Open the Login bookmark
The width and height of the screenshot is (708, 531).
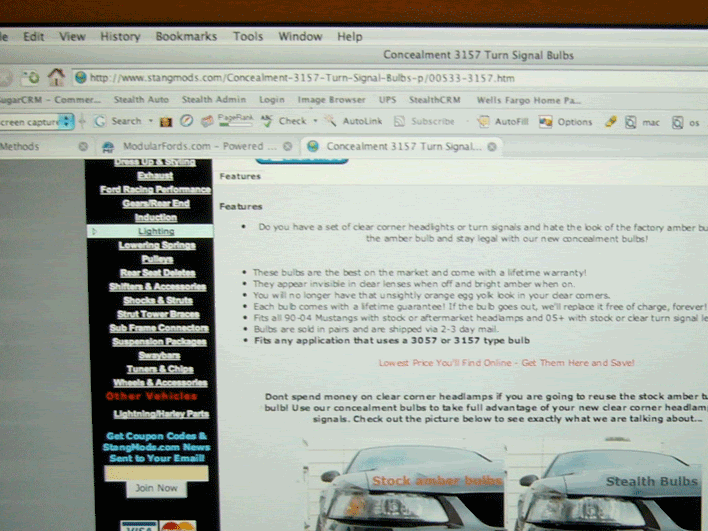coord(272,100)
